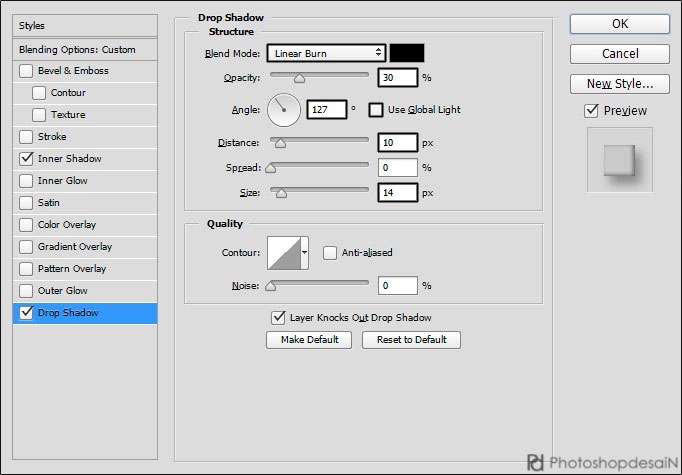Uncheck Layer Knocks Out Drop Shadow
This screenshot has width=682, height=475.
pos(278,318)
